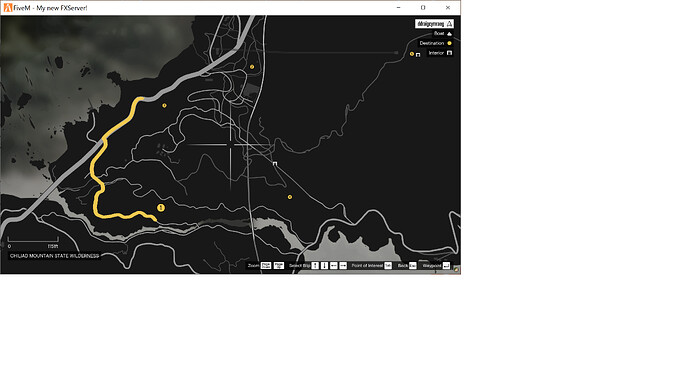Click the Select Blip down arrow
This screenshot has height=388, width=690.
tap(324, 266)
